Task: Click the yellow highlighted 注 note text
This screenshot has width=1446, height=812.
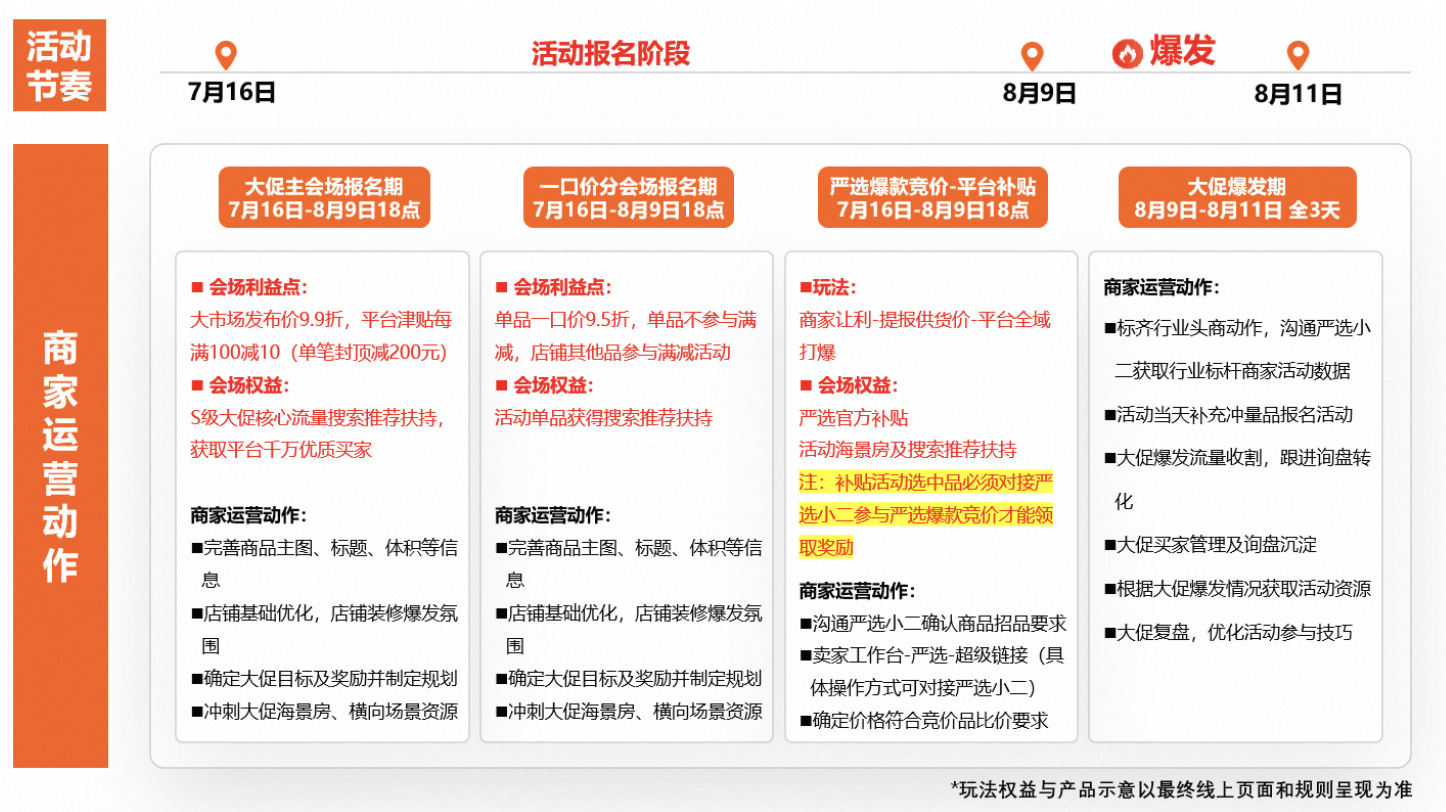Action: click(x=926, y=515)
